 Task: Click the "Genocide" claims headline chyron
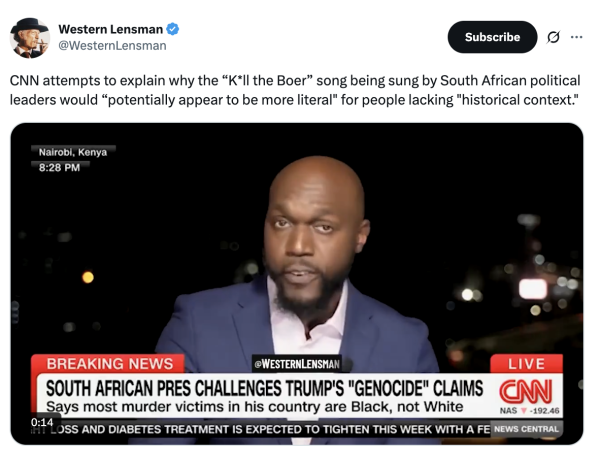[265, 388]
